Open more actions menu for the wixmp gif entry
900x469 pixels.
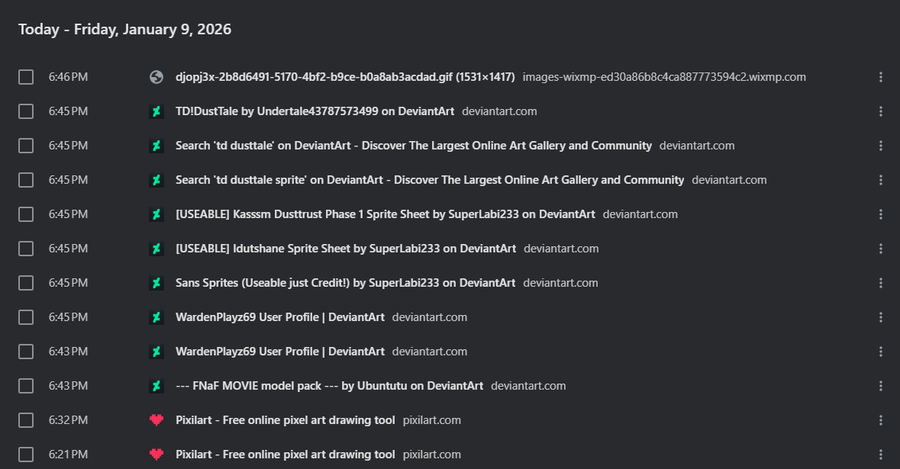881,77
